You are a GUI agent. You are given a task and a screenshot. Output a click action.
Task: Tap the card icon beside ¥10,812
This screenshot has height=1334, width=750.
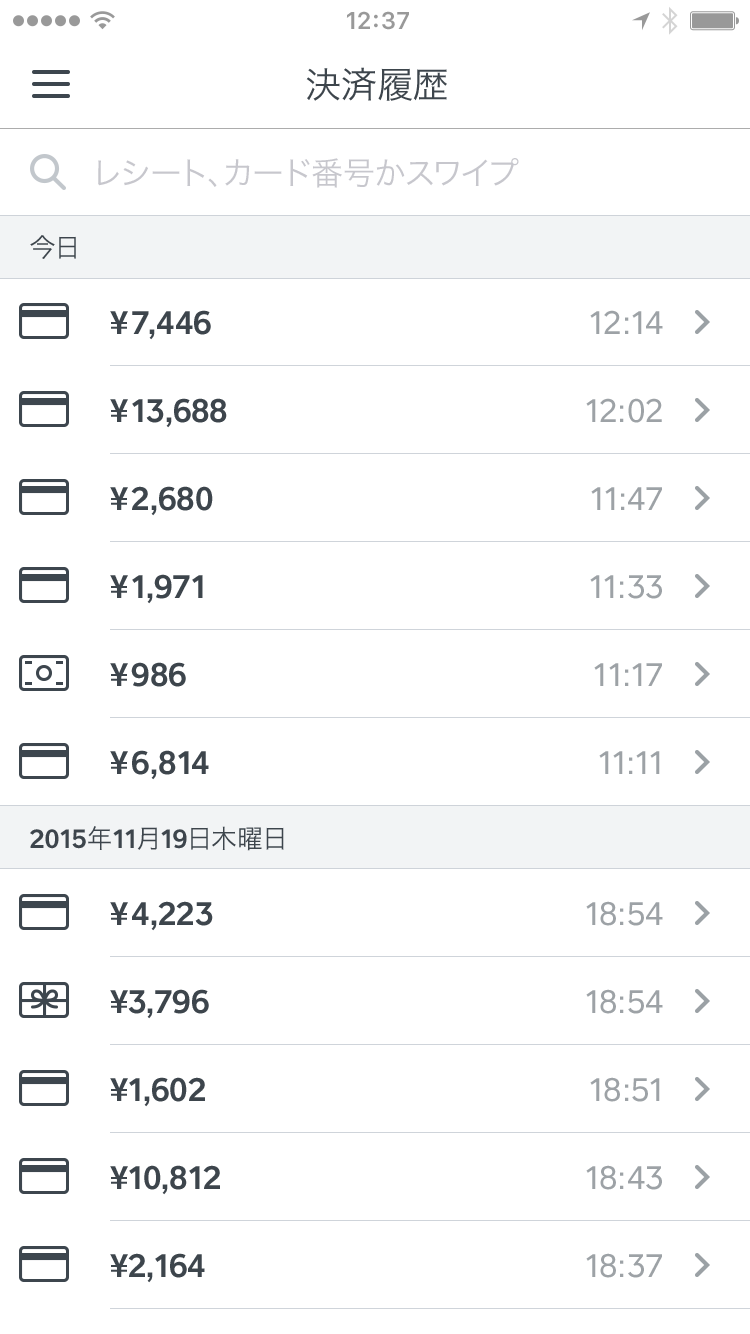44,1177
